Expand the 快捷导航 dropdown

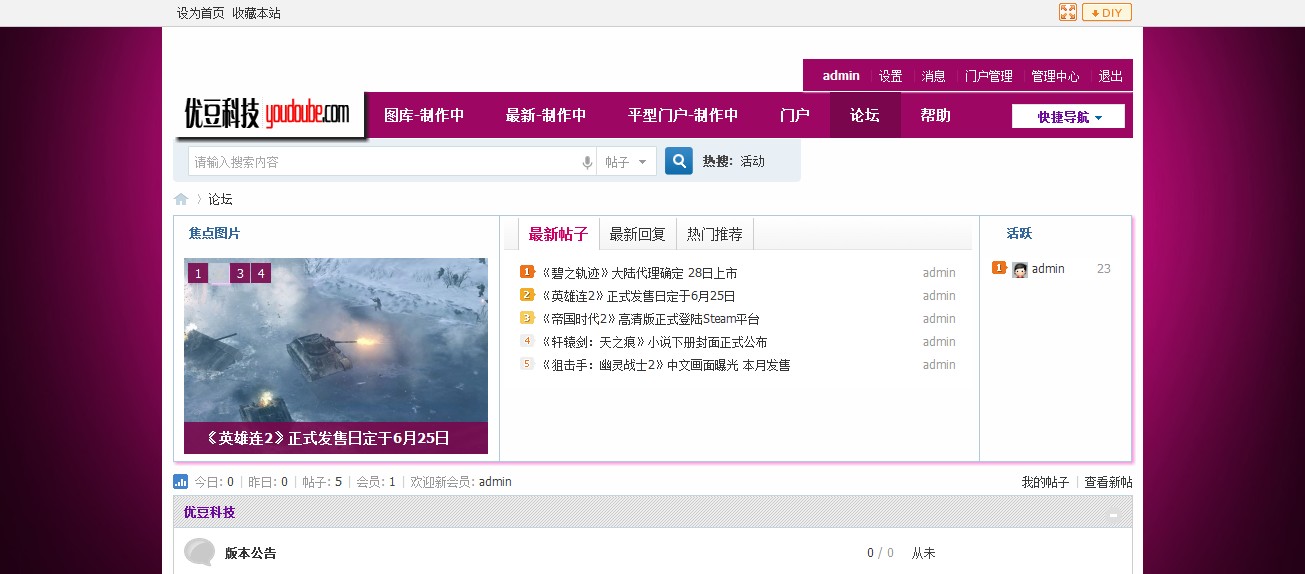[1068, 116]
